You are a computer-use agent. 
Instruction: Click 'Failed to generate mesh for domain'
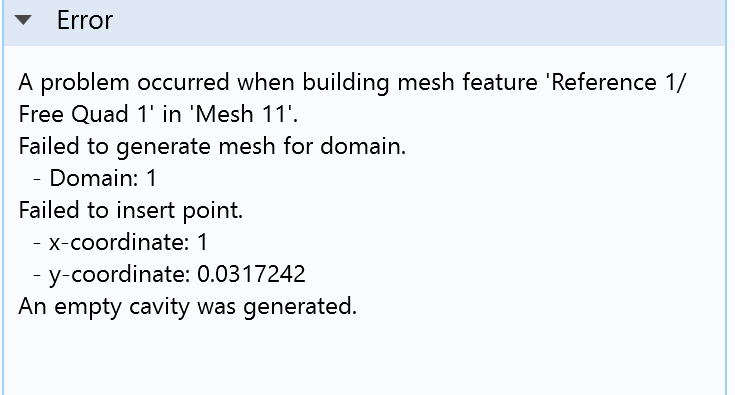pos(212,147)
